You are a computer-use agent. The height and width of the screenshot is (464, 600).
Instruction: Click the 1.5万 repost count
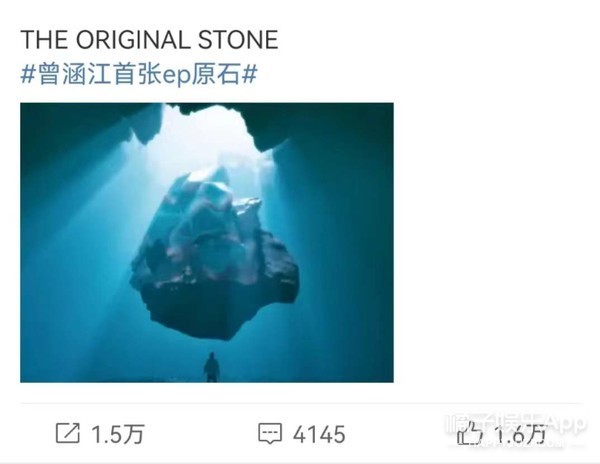pos(117,435)
